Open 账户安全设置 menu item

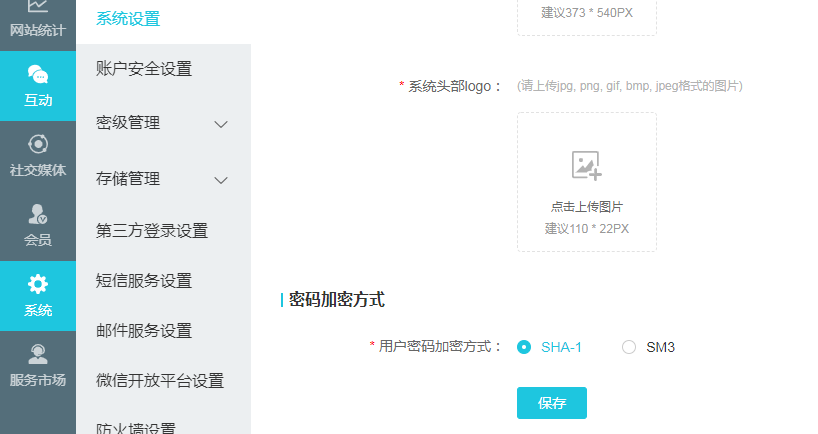(x=144, y=69)
